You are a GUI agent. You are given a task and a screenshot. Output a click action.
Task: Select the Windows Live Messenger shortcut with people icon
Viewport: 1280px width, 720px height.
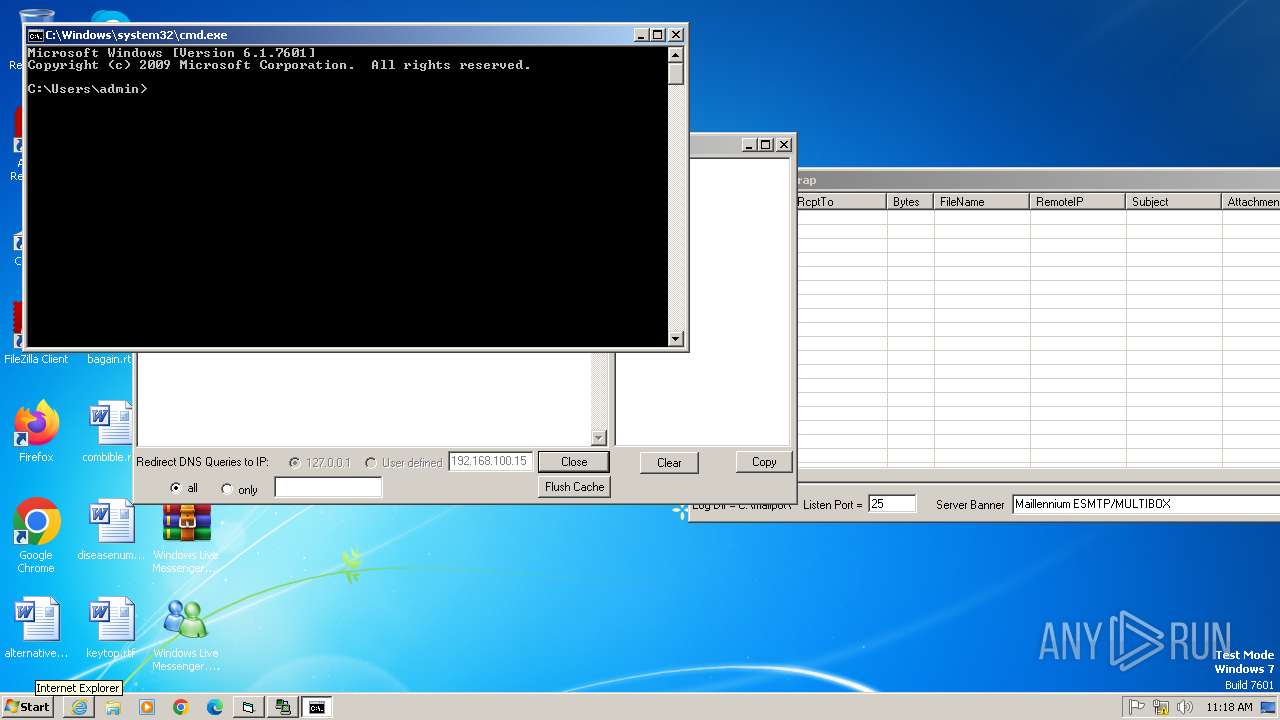point(186,635)
